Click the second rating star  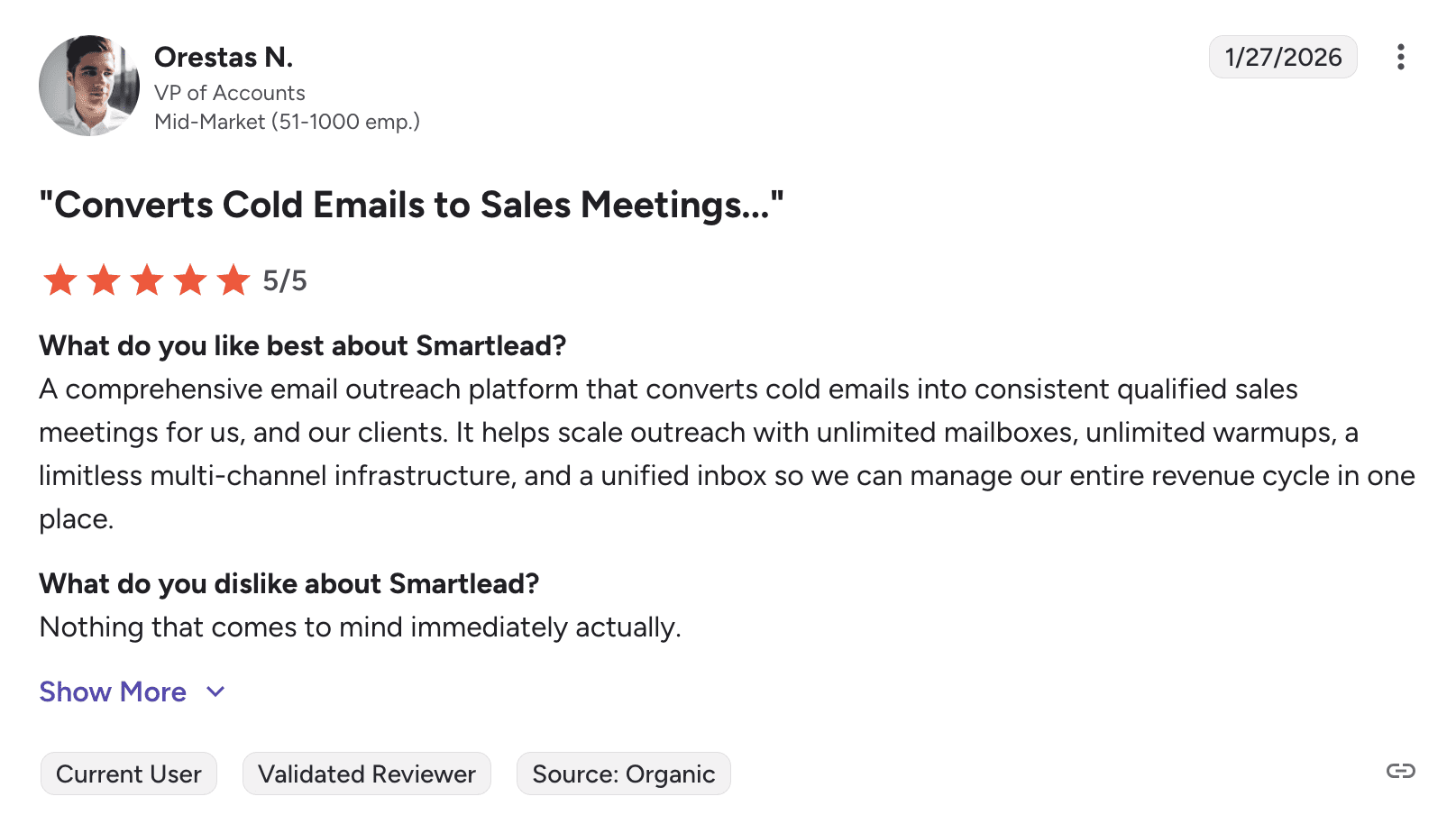coord(104,280)
